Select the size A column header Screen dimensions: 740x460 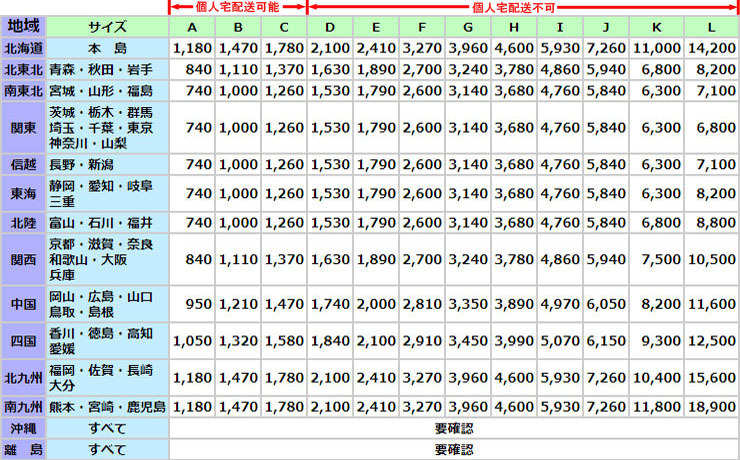(x=191, y=26)
